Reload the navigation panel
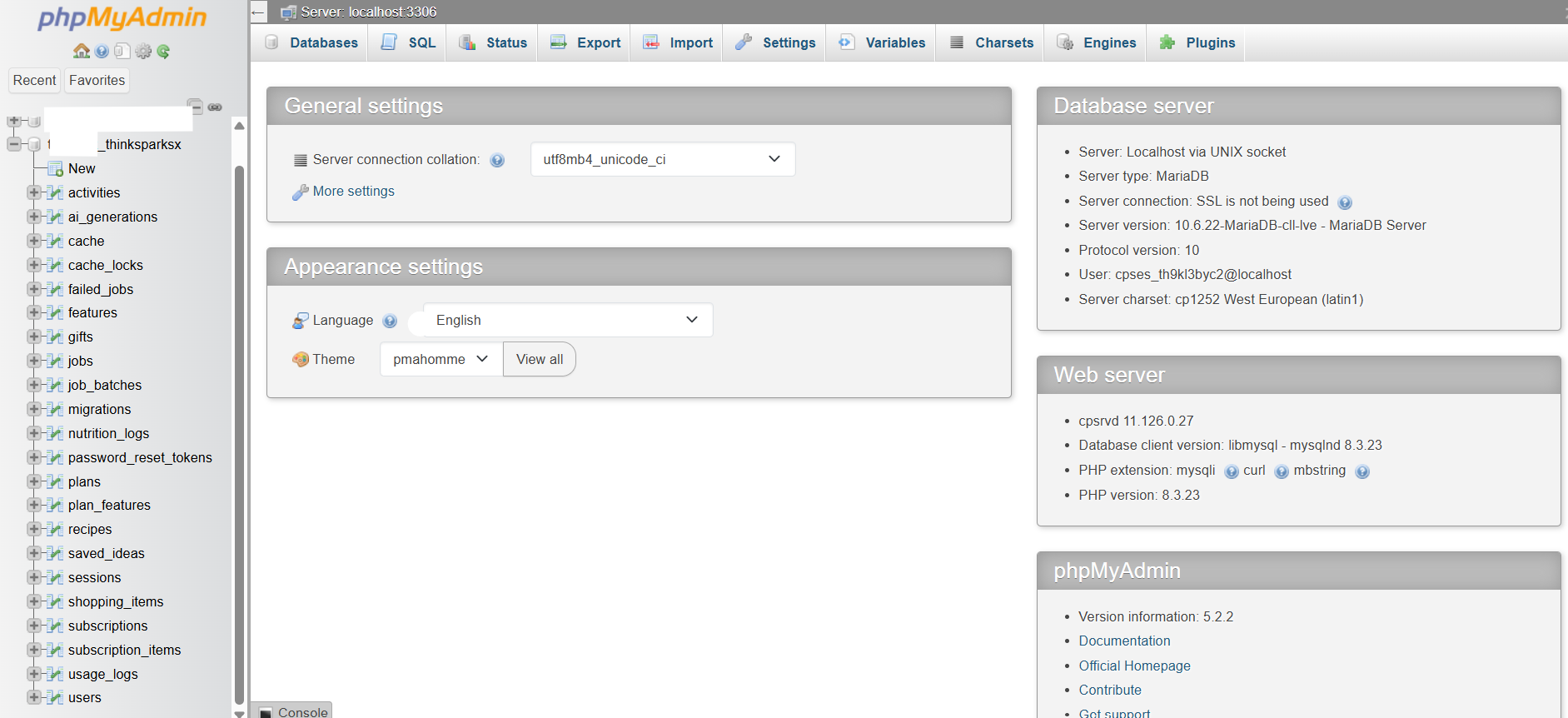Screen dimensions: 1568x718 point(163,52)
